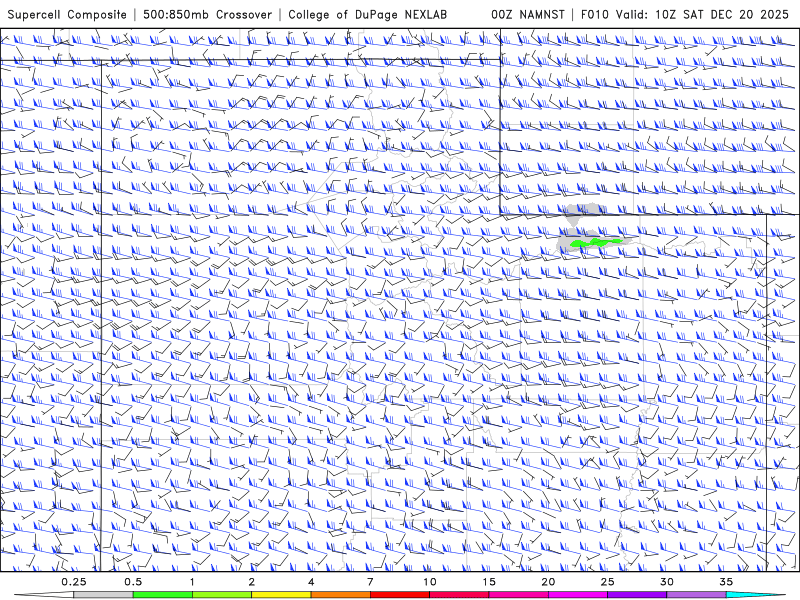Click the legend value 30
The height and width of the screenshot is (600, 800).
[667, 582]
